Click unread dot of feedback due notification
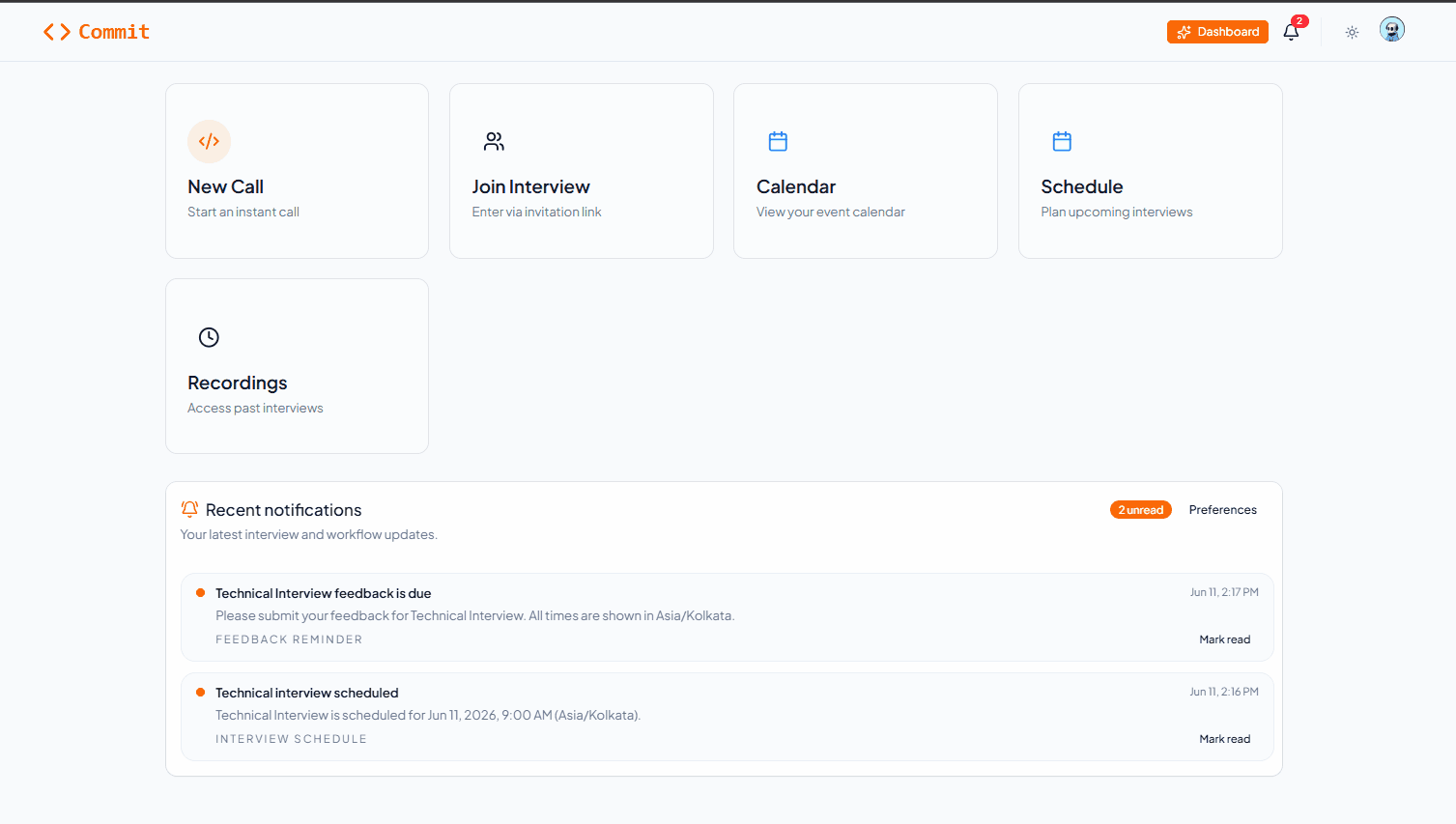The image size is (1456, 824). (200, 593)
